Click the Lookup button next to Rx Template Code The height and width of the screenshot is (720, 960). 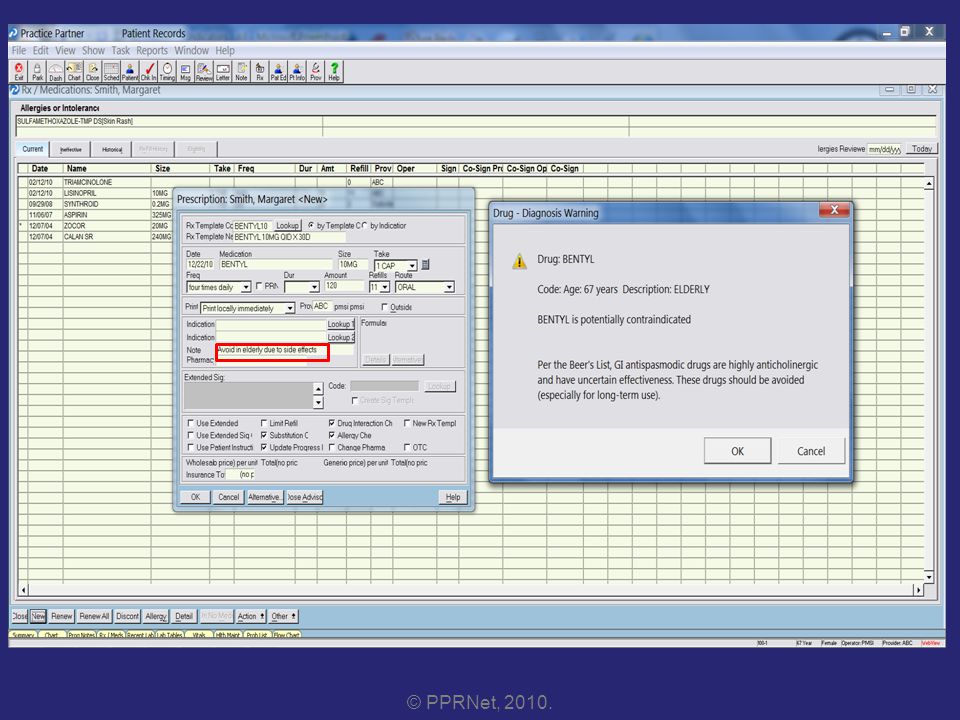point(287,225)
